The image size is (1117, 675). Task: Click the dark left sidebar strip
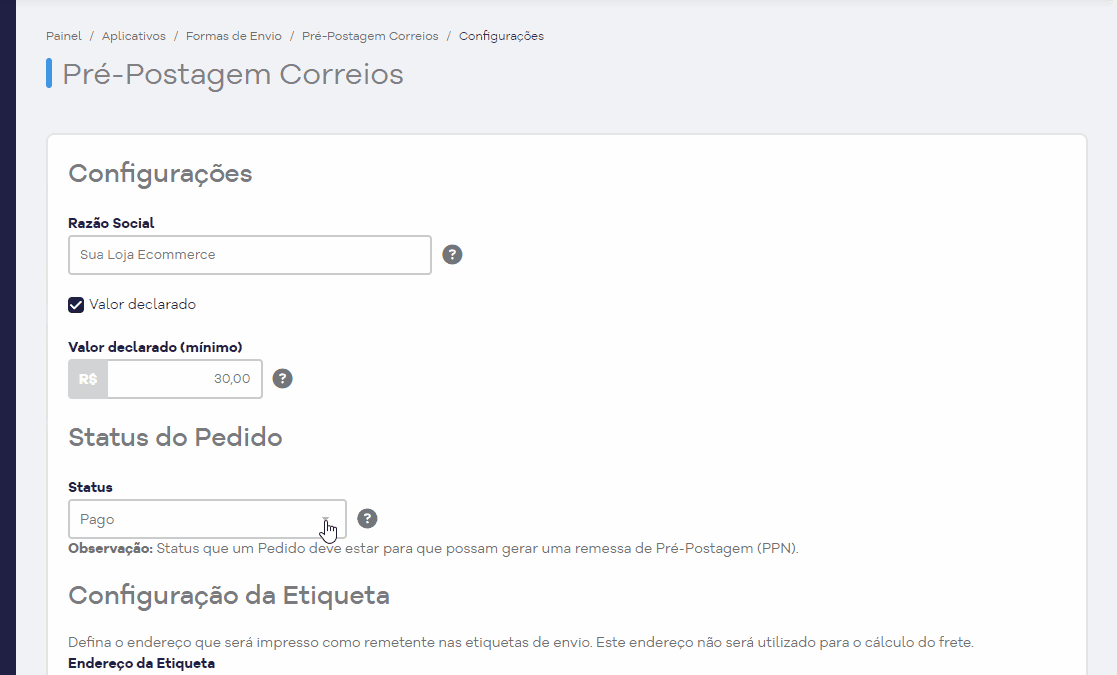click(8, 338)
